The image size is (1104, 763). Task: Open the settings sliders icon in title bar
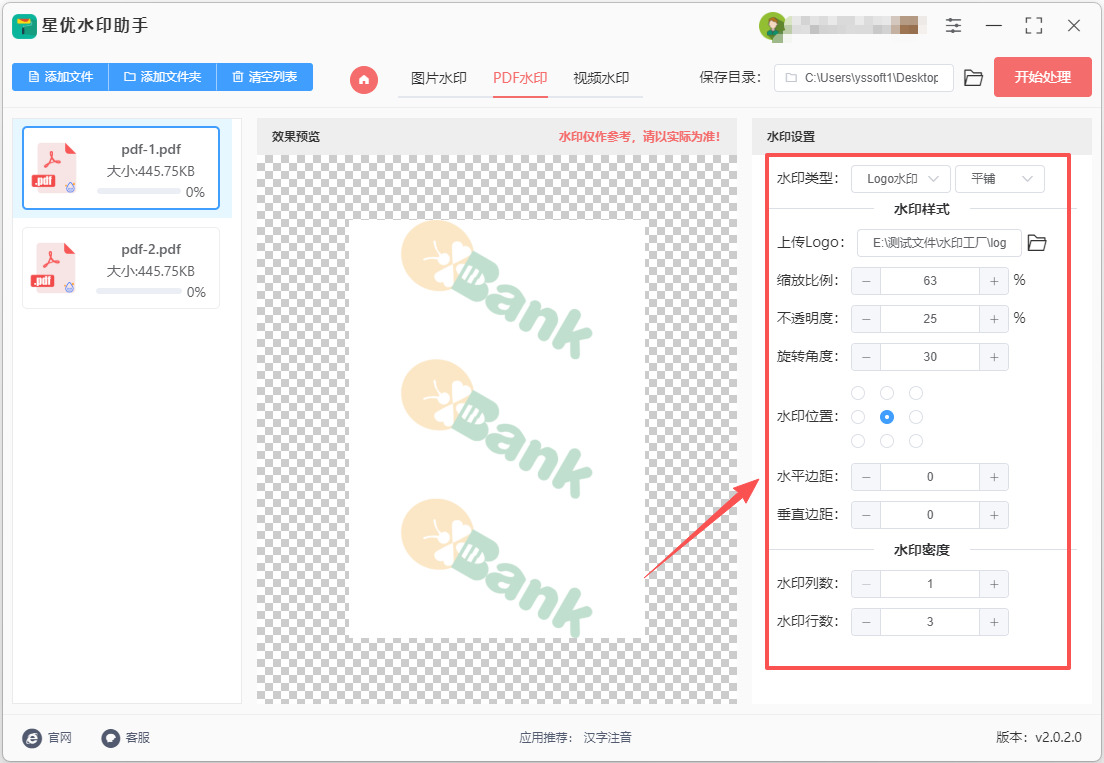click(953, 26)
